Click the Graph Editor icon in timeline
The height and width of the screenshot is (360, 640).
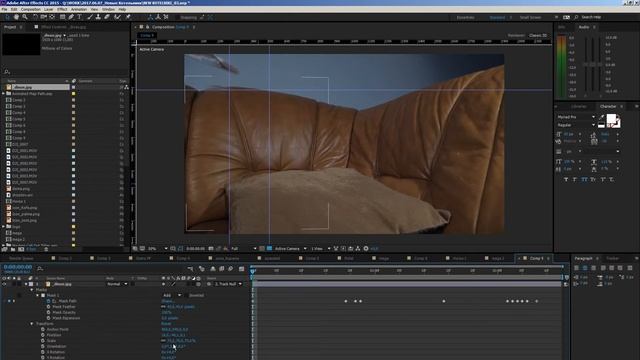click(x=242, y=269)
